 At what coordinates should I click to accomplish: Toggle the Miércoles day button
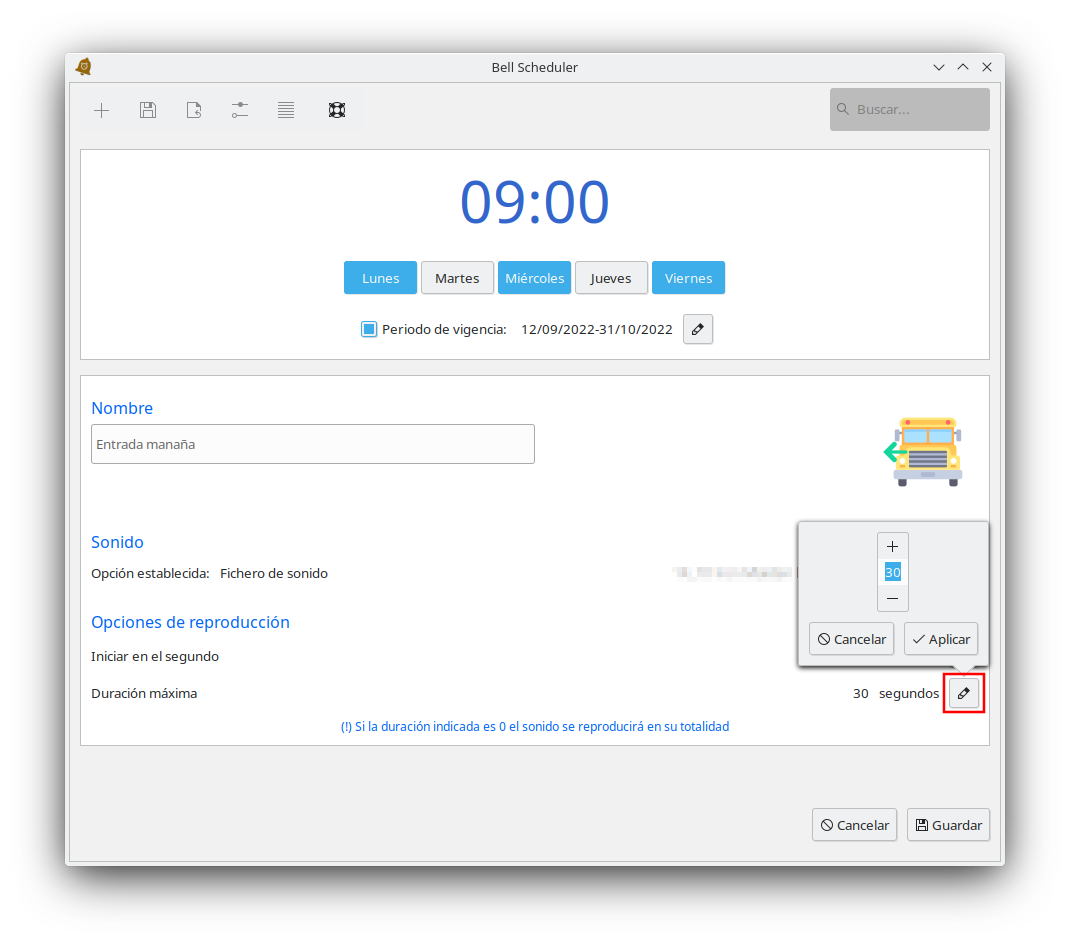point(534,278)
